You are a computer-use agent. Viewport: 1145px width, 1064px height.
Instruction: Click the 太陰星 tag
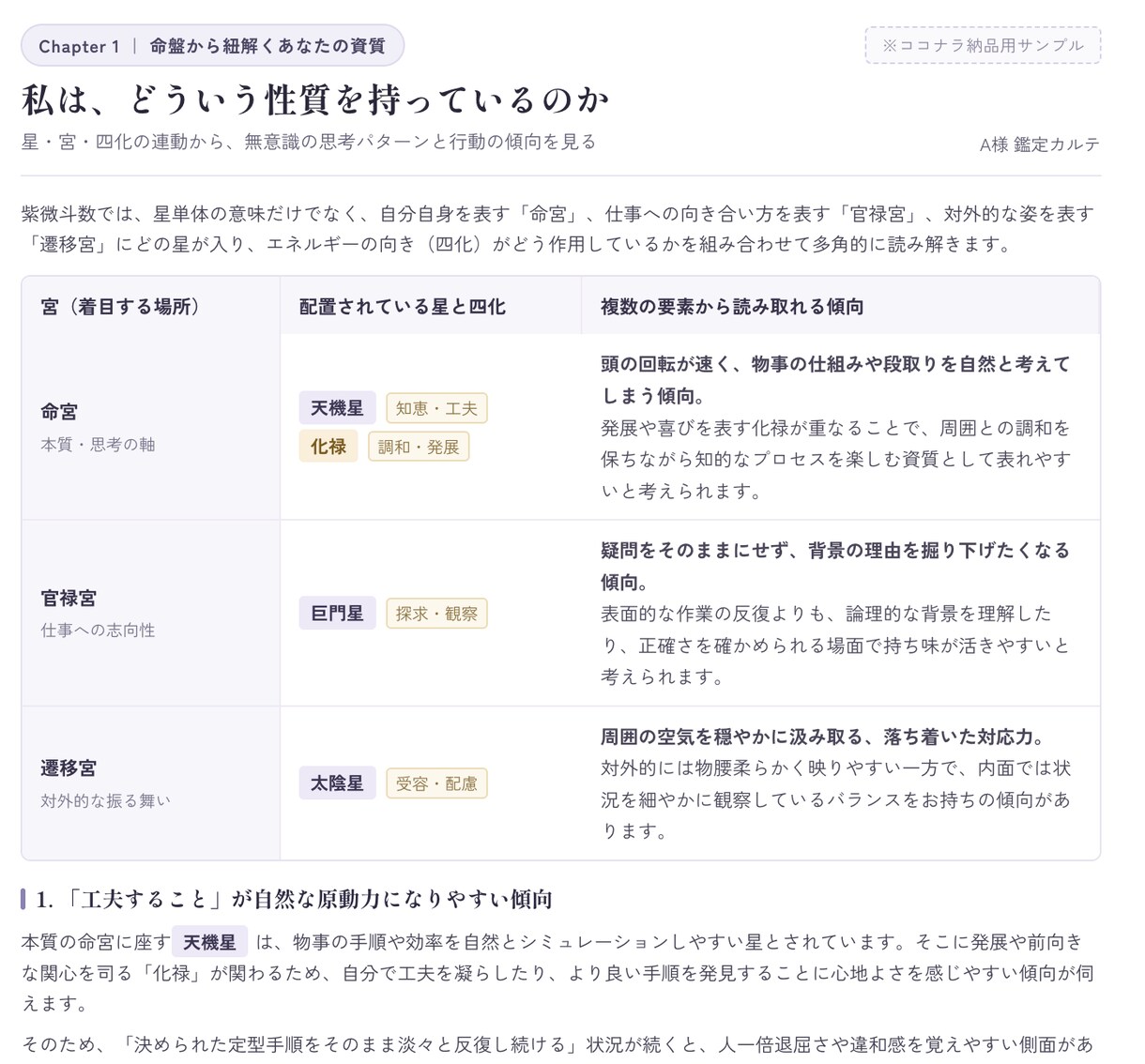[x=337, y=783]
